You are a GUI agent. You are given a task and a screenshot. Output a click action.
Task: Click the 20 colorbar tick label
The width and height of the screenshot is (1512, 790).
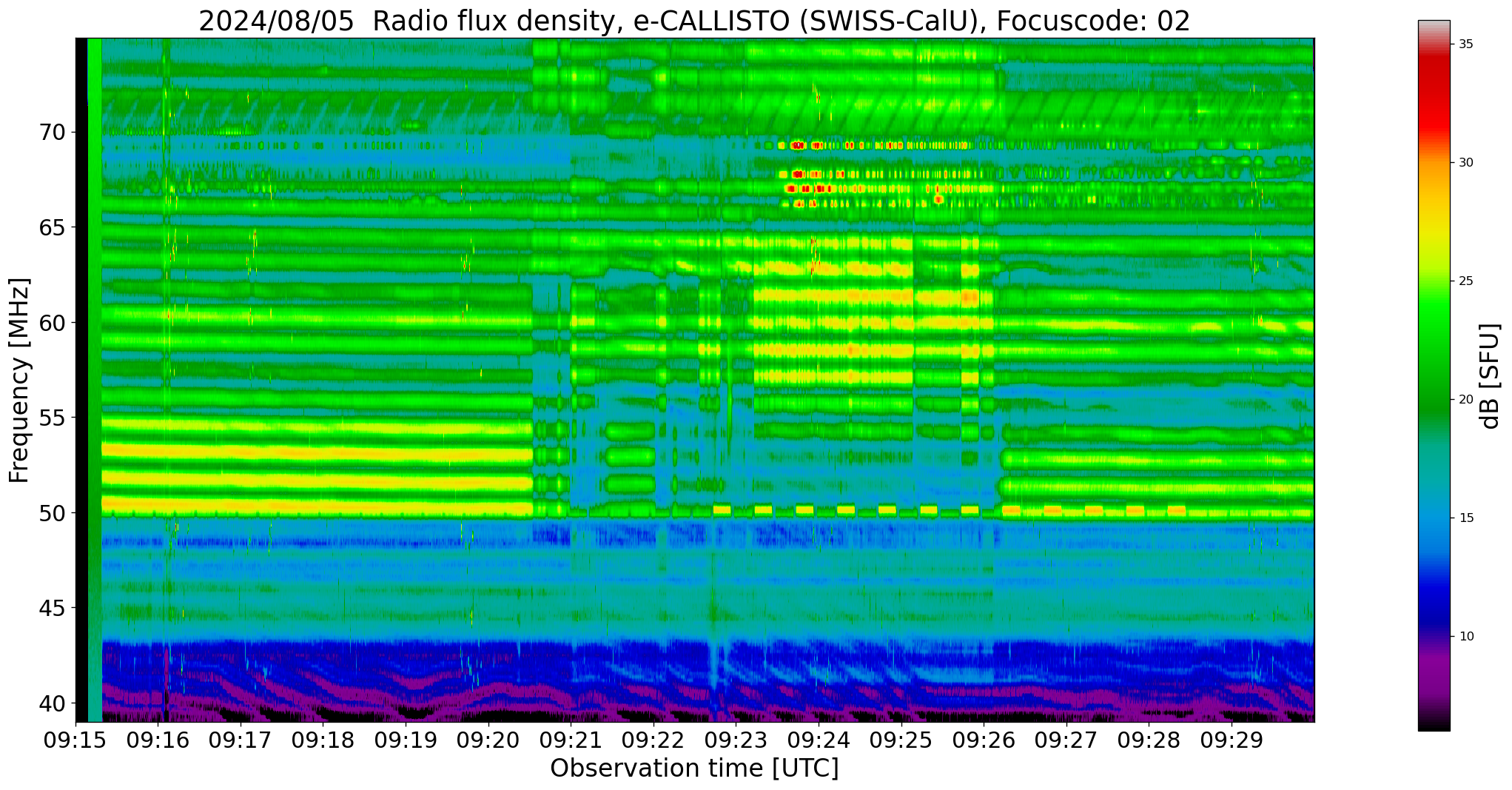coord(1465,400)
